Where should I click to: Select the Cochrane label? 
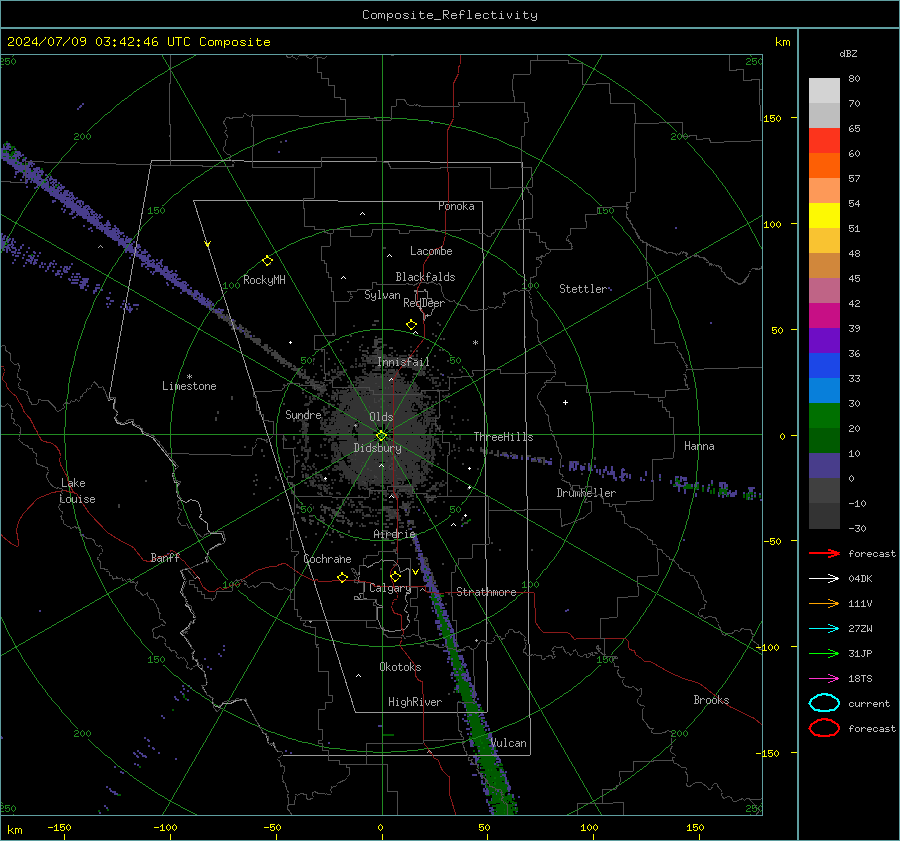pyautogui.click(x=327, y=559)
